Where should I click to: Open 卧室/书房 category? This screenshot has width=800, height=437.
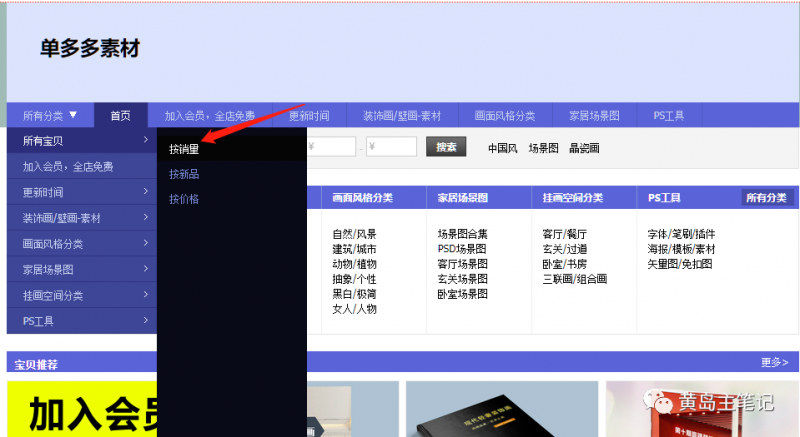565,264
